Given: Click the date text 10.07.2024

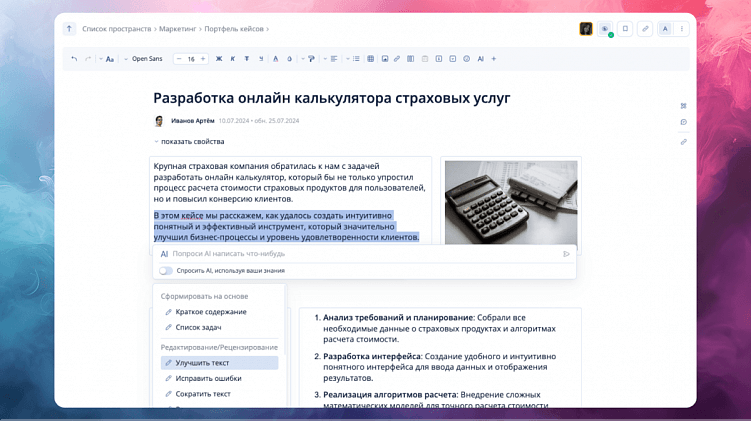Looking at the screenshot, I should (234, 121).
